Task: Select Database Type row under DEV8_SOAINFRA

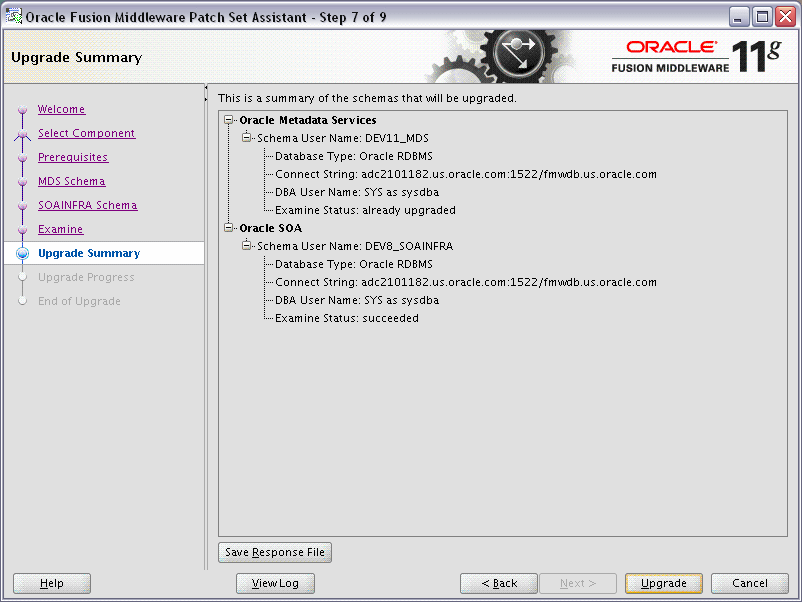Action: pos(353,264)
